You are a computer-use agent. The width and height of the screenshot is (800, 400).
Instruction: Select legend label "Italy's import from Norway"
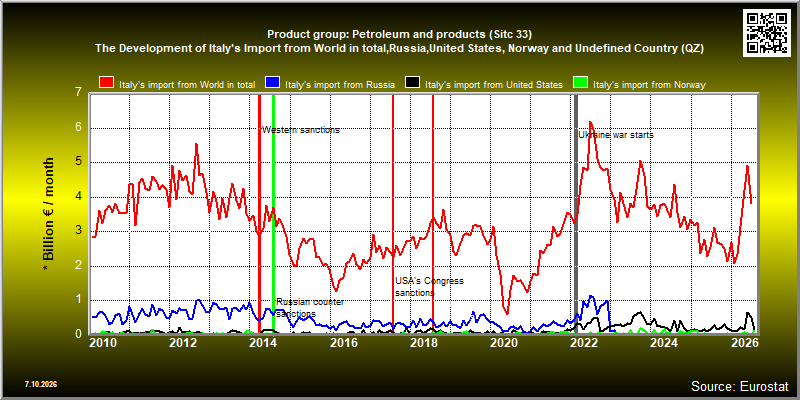(x=649, y=85)
